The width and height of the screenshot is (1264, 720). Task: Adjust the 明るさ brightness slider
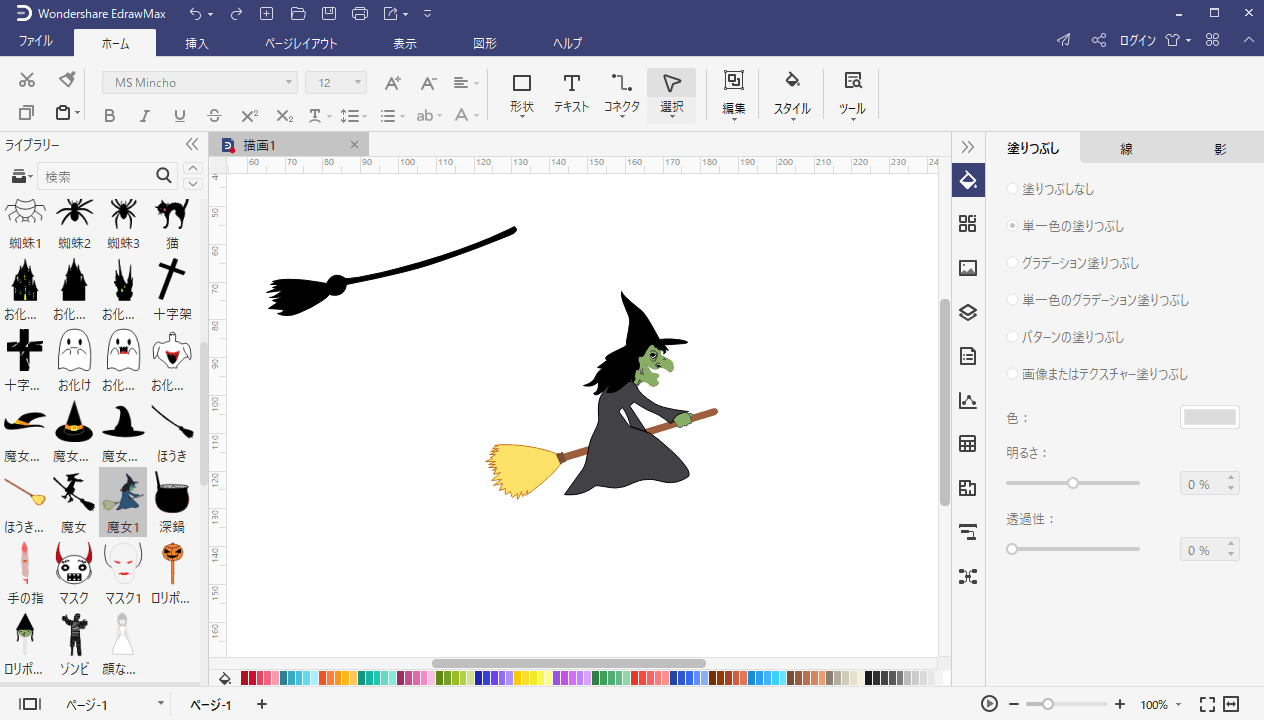click(1073, 483)
